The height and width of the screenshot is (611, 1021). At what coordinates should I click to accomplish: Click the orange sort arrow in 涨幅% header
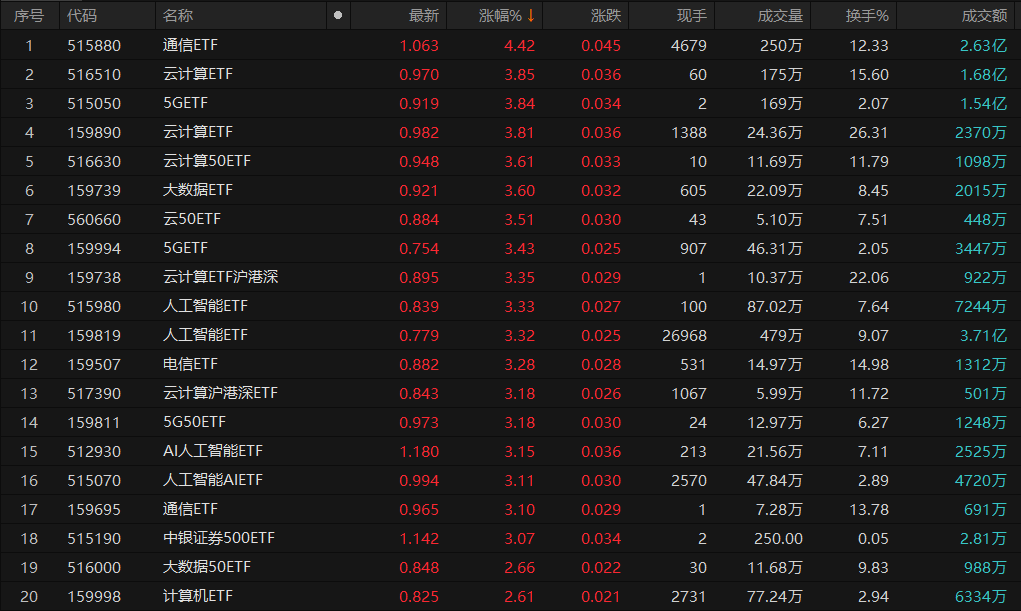531,16
